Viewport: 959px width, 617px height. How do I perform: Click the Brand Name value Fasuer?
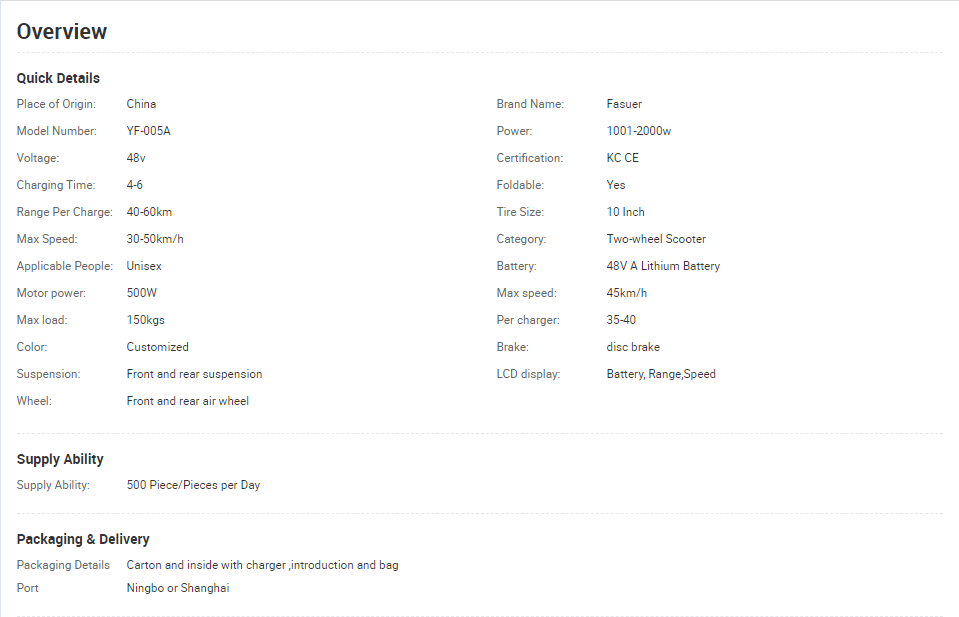(624, 104)
